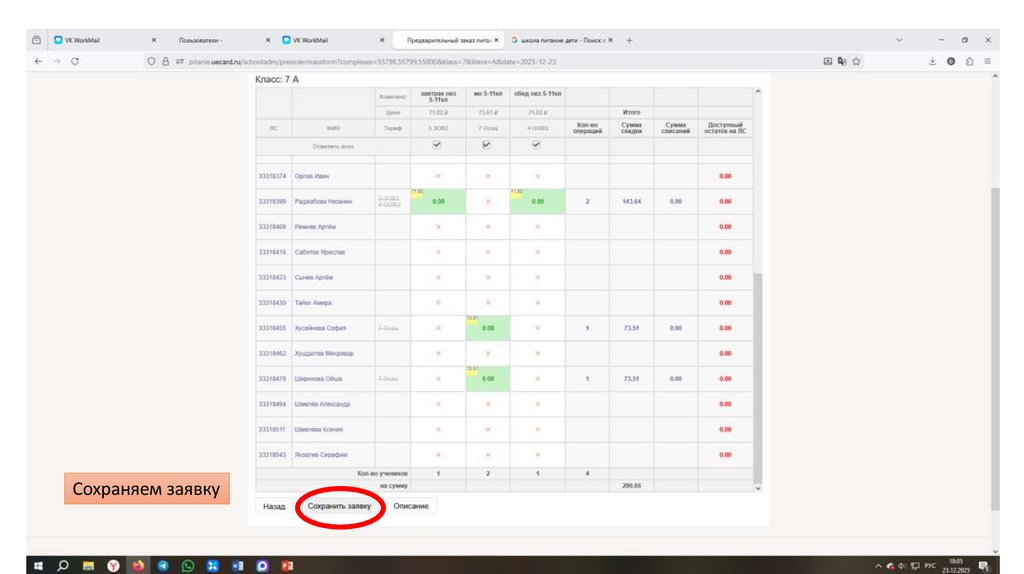Open the browser downloads panel
The image size is (1024, 574).
tap(933, 61)
